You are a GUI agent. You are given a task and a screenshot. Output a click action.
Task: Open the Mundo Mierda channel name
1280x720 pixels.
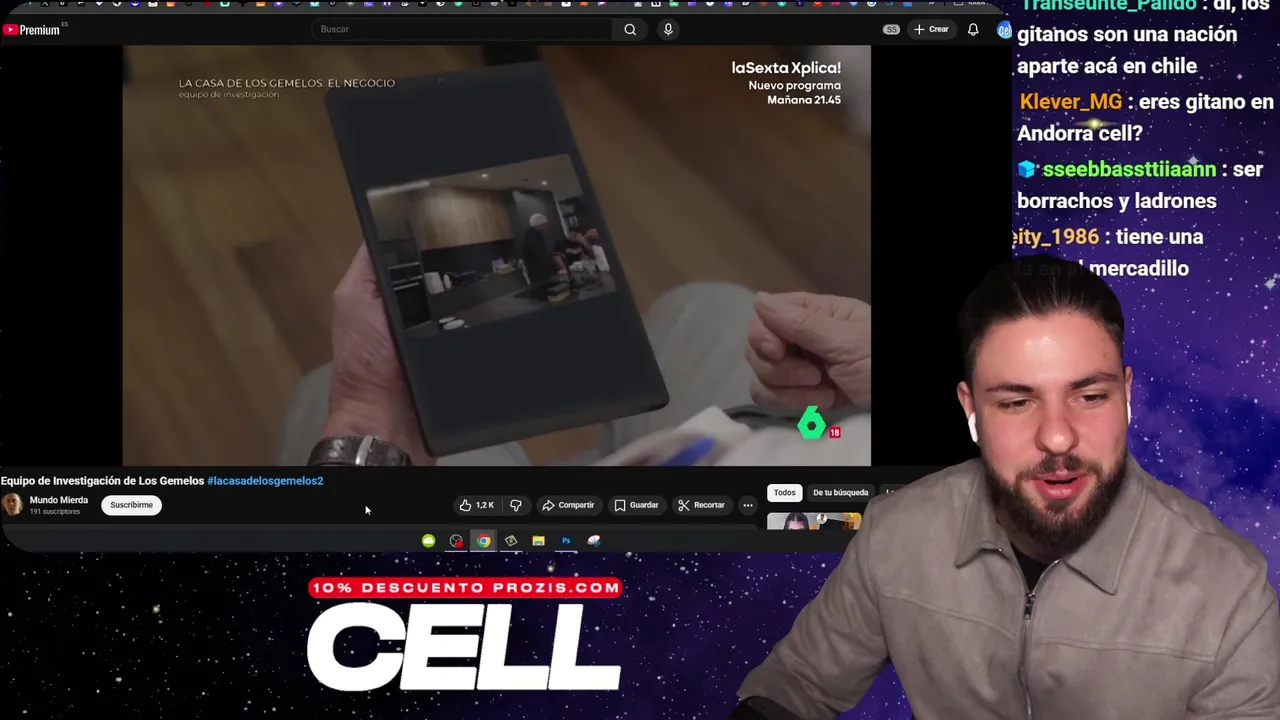59,500
